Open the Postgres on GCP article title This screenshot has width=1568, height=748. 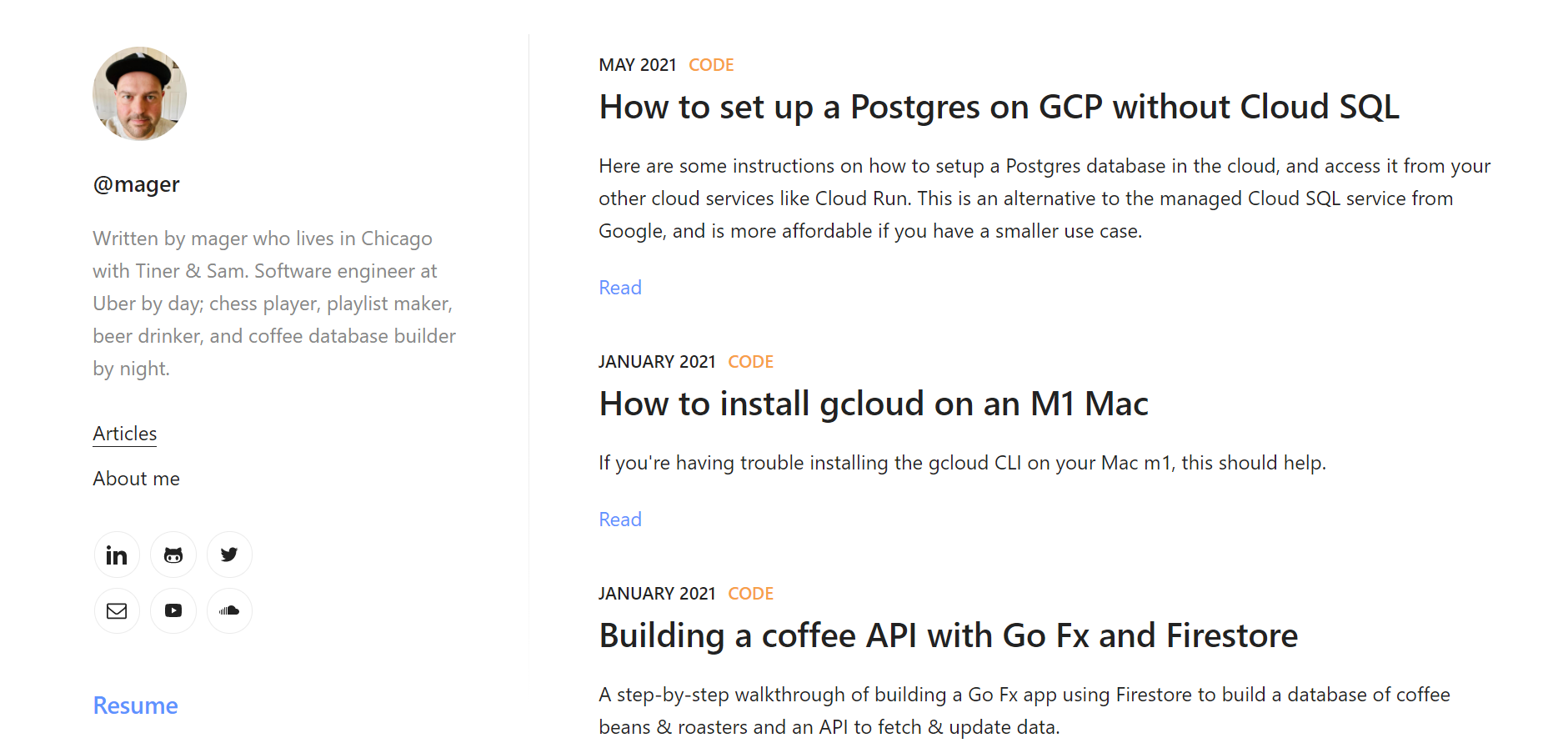click(999, 108)
